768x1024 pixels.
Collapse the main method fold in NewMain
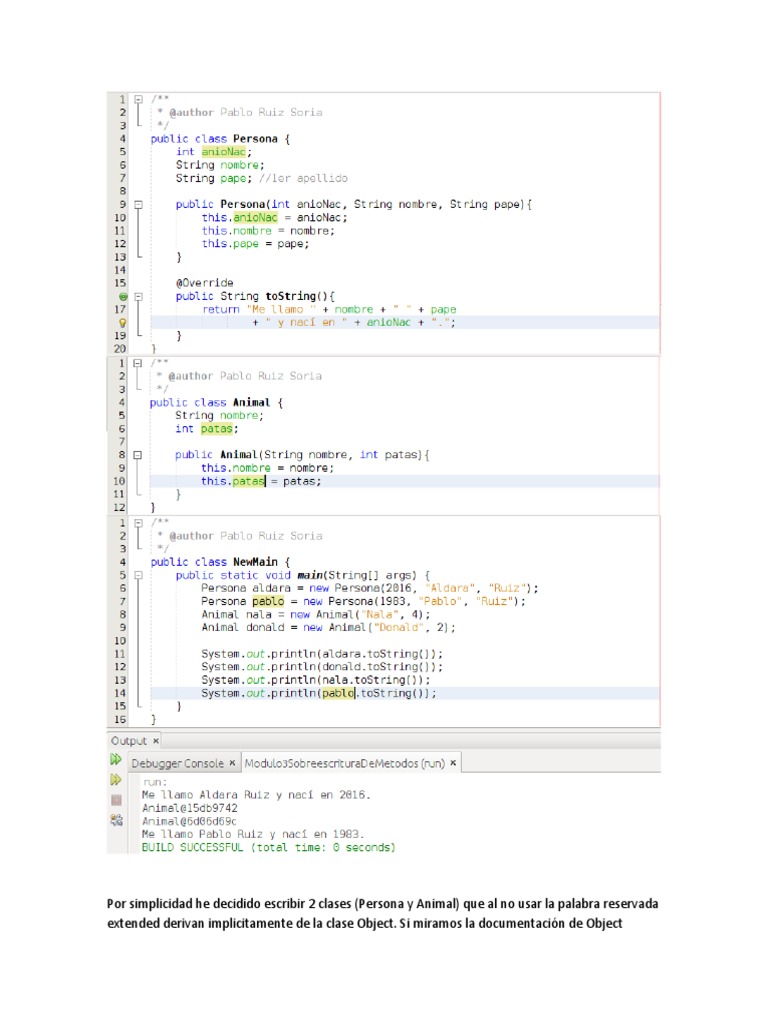click(138, 576)
